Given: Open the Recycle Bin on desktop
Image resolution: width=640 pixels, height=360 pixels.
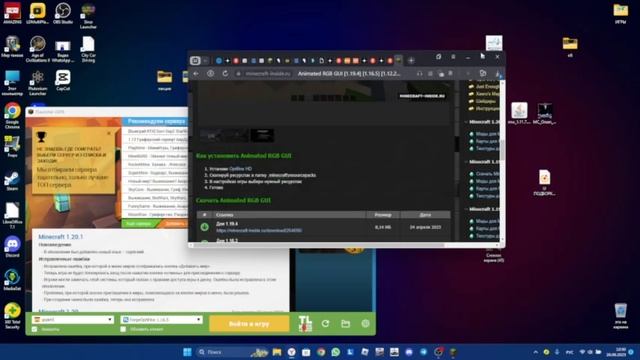Looking at the screenshot, I should (620, 316).
